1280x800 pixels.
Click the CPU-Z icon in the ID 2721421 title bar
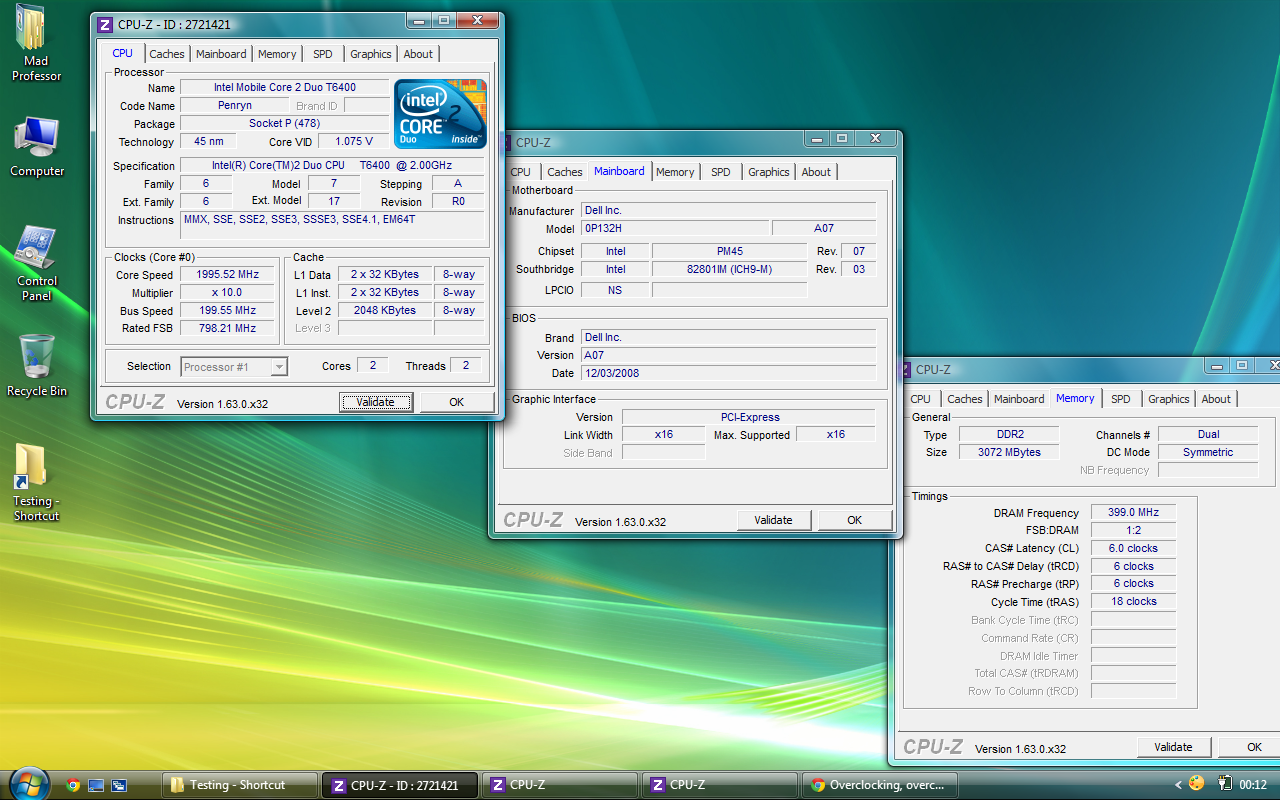pyautogui.click(x=104, y=24)
